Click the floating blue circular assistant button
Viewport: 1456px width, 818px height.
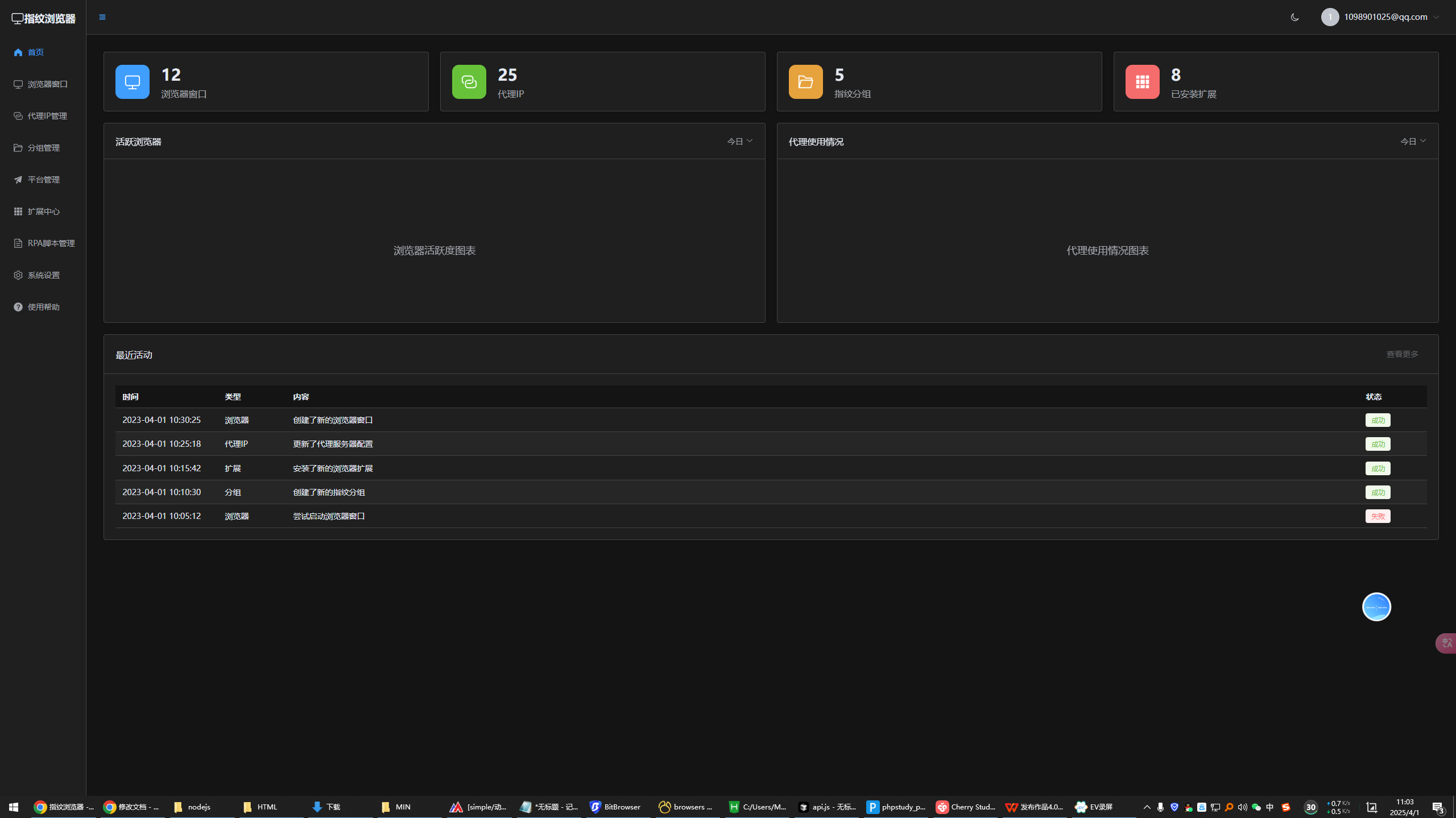pos(1376,607)
